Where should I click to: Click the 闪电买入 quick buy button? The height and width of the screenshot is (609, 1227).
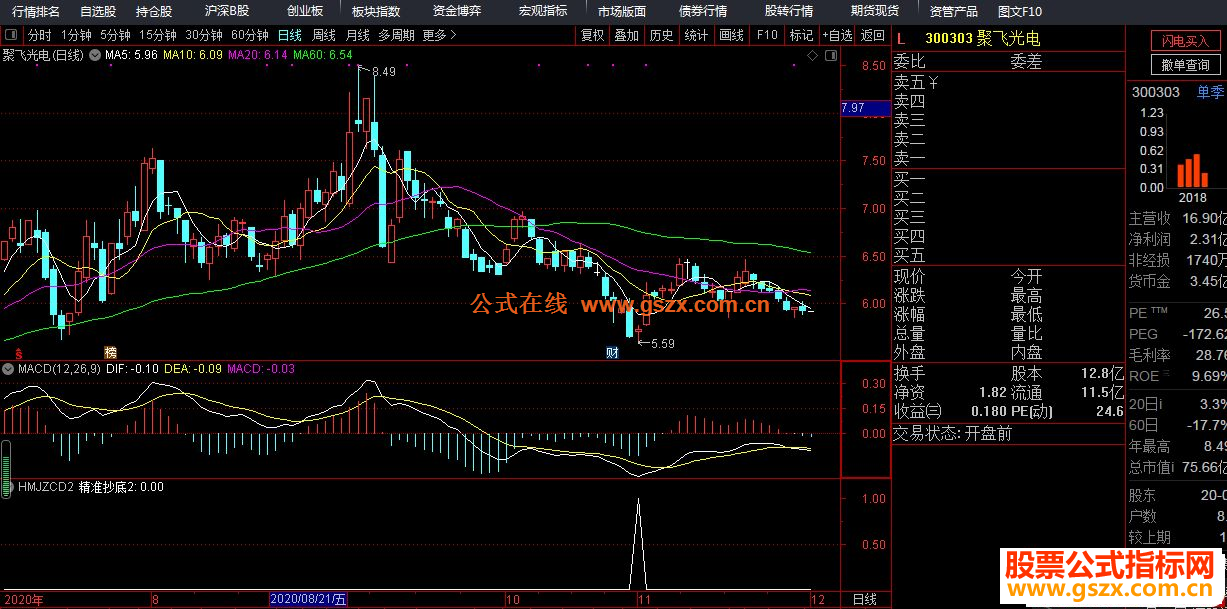tap(1185, 41)
